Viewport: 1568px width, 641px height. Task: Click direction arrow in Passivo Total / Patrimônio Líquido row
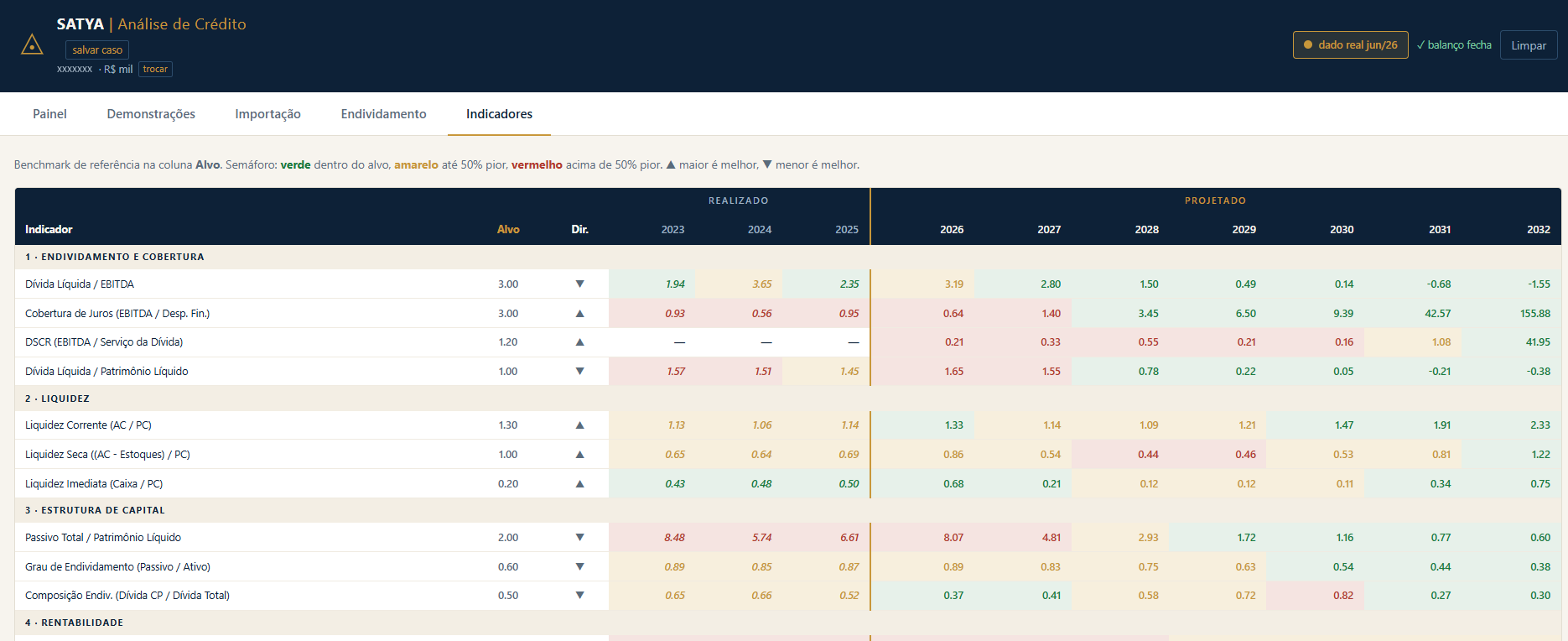pyautogui.click(x=579, y=538)
